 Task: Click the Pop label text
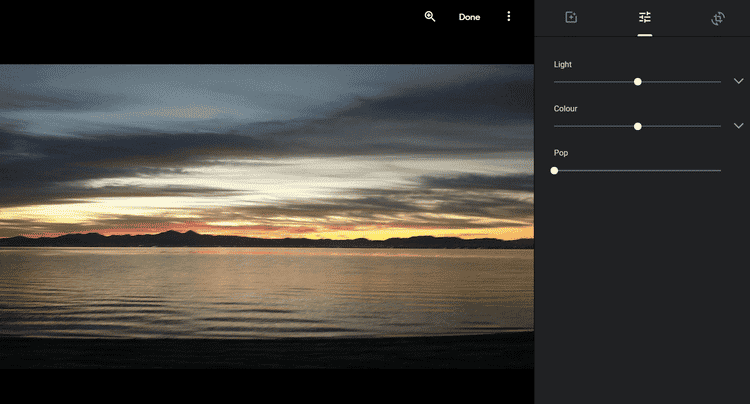point(561,152)
